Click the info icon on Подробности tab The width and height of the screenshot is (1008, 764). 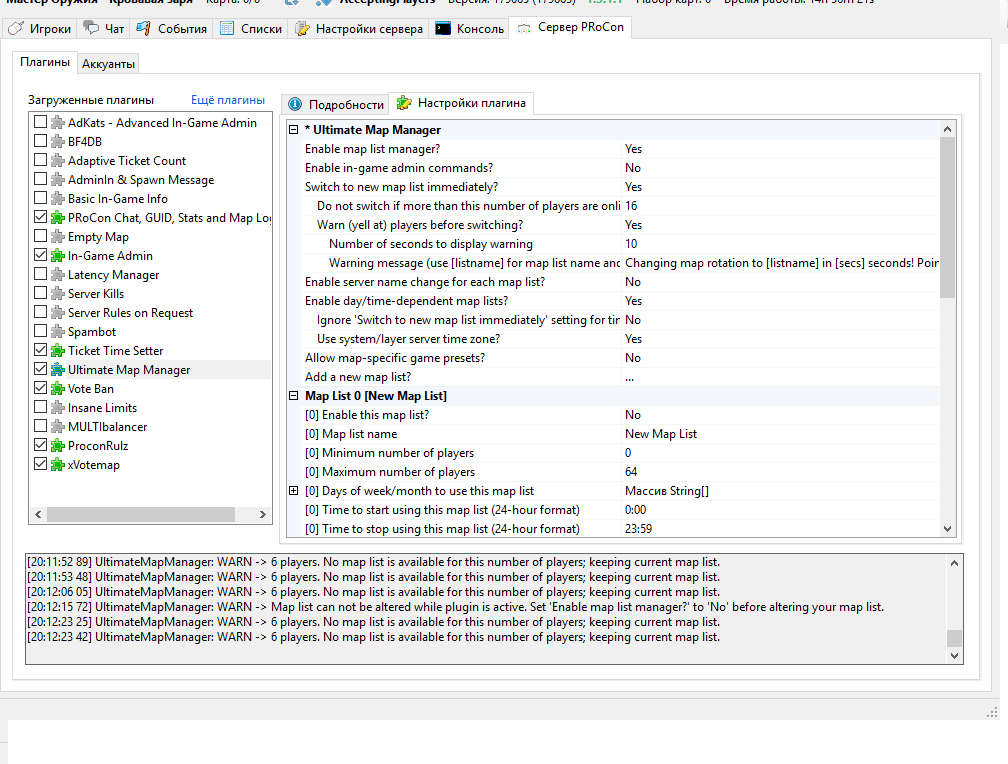[x=295, y=104]
